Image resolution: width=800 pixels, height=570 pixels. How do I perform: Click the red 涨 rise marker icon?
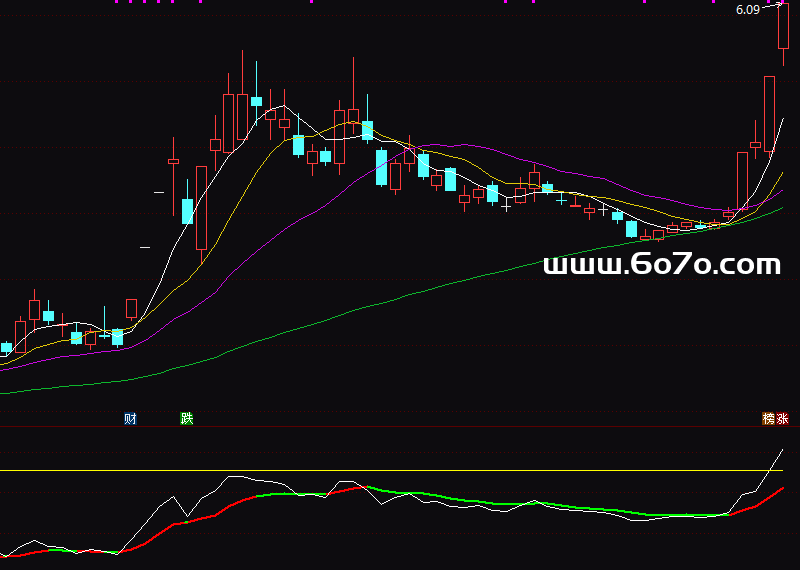coord(783,419)
